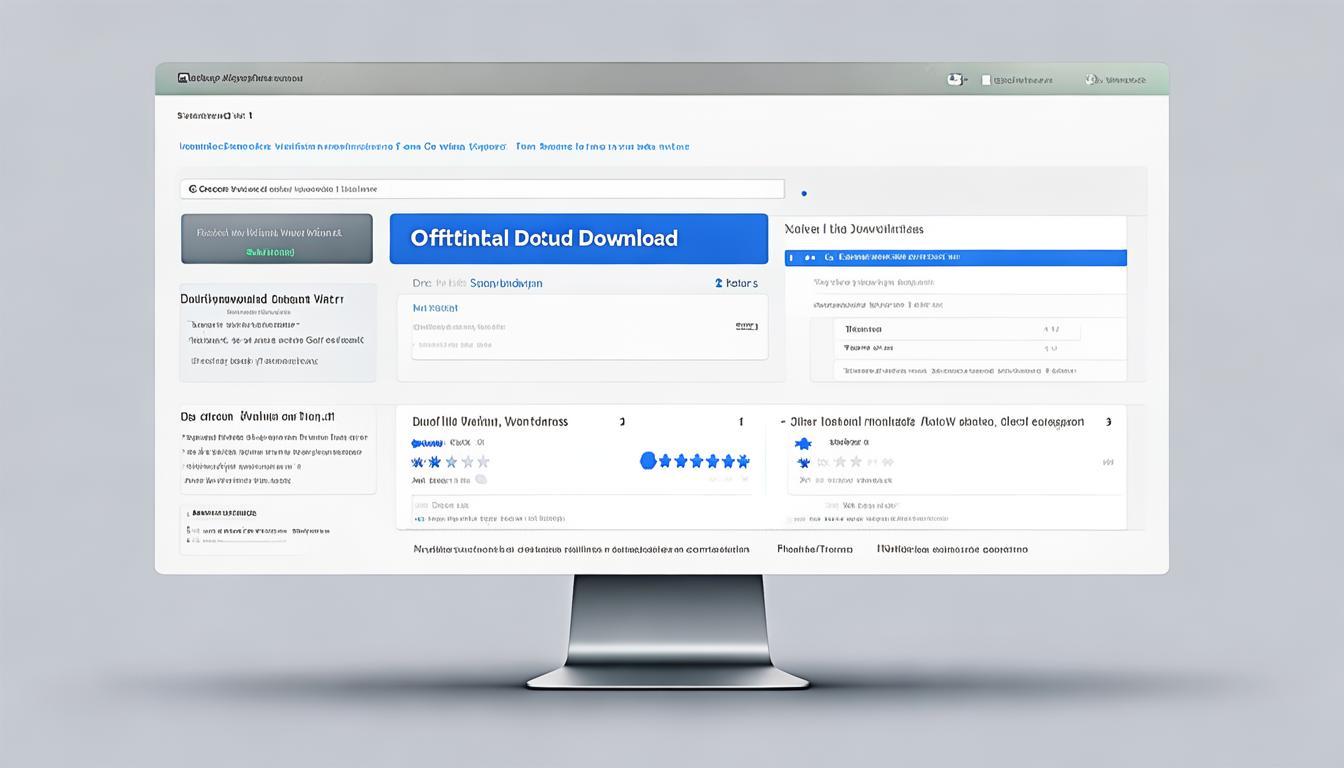Click the large blue Download button
1344x768 pixels.
[x=578, y=239]
